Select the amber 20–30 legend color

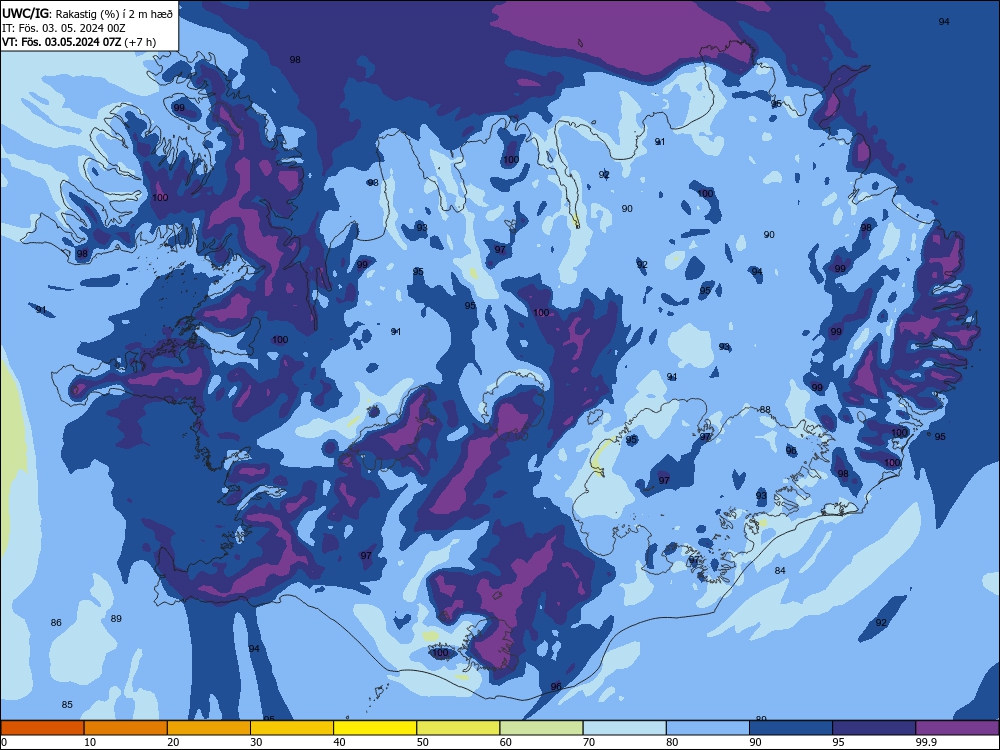point(209,728)
